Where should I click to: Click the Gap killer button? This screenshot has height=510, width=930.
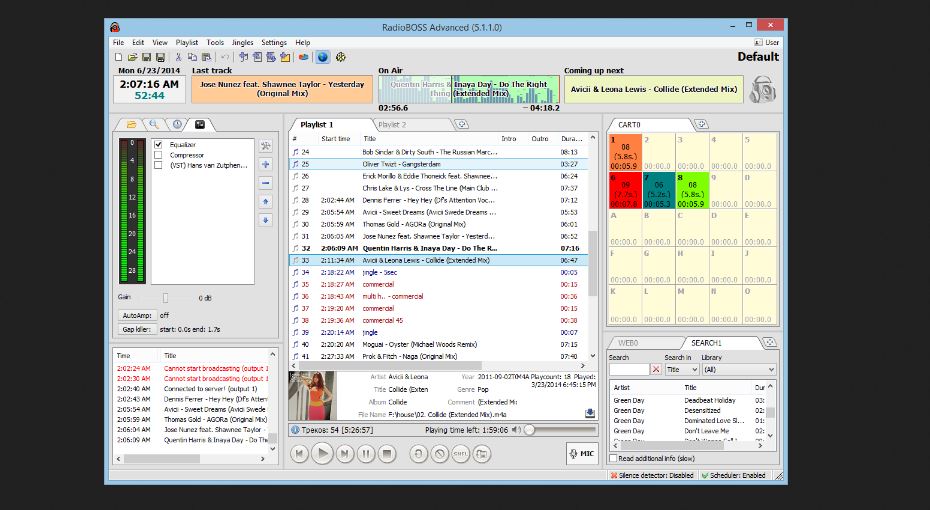pyautogui.click(x=137, y=329)
